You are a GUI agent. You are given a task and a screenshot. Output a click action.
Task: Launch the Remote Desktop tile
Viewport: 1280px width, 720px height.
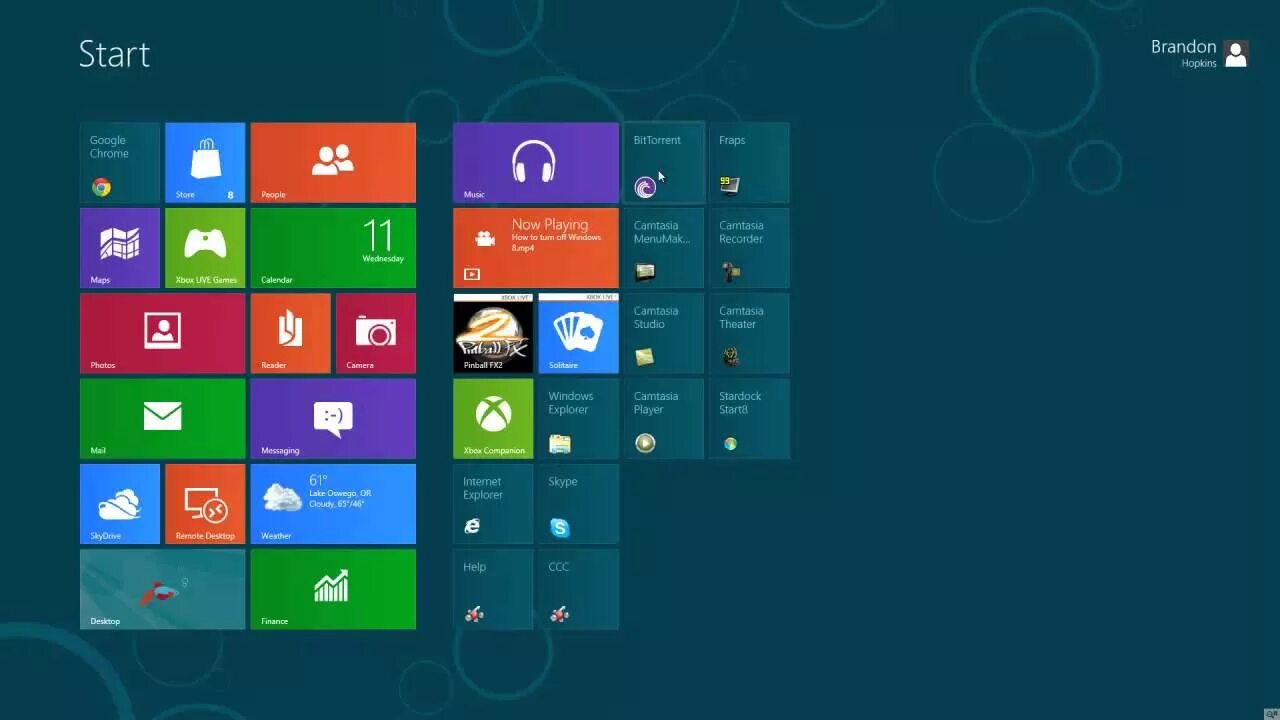tap(205, 504)
